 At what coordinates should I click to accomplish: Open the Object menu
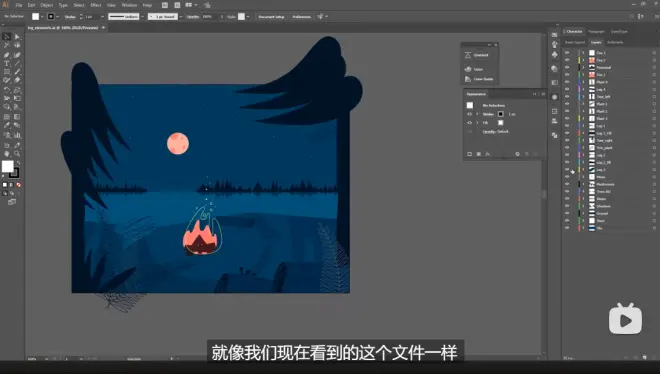pos(47,5)
